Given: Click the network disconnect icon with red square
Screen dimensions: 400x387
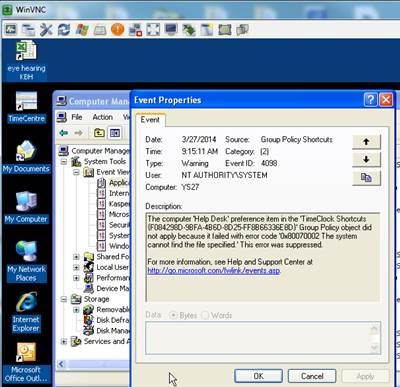Looking at the screenshot, I should pyautogui.click(x=135, y=30).
